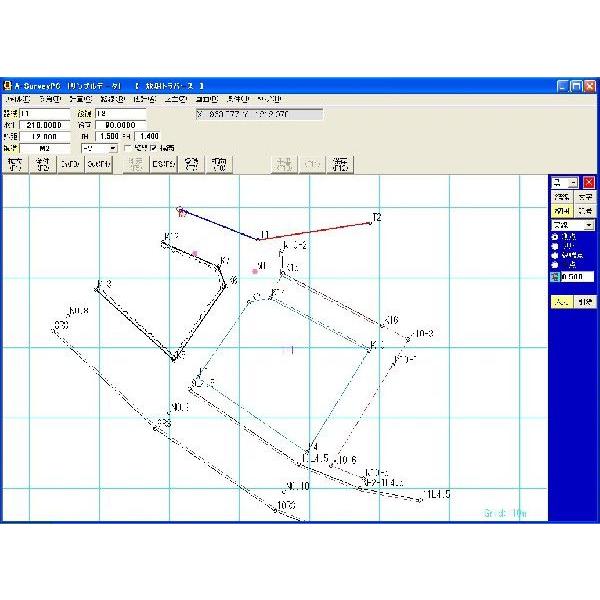Click the CutOff toolbar button
Viewport: 600px width, 600px height.
99,164
